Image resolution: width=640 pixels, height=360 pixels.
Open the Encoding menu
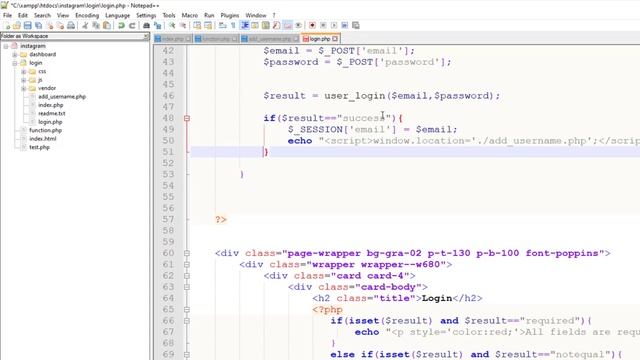[x=87, y=16]
